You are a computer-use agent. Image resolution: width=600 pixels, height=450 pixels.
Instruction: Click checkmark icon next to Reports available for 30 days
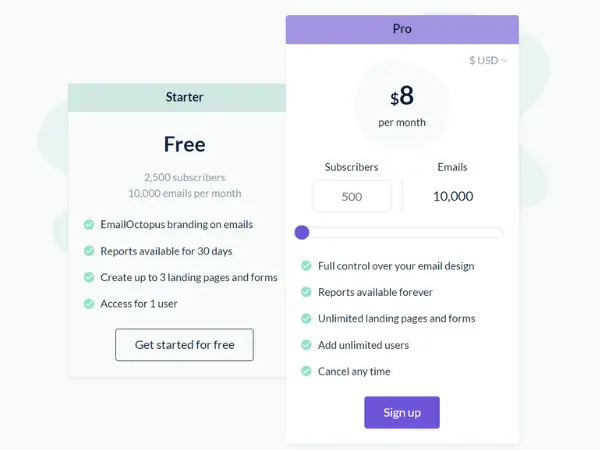point(89,251)
